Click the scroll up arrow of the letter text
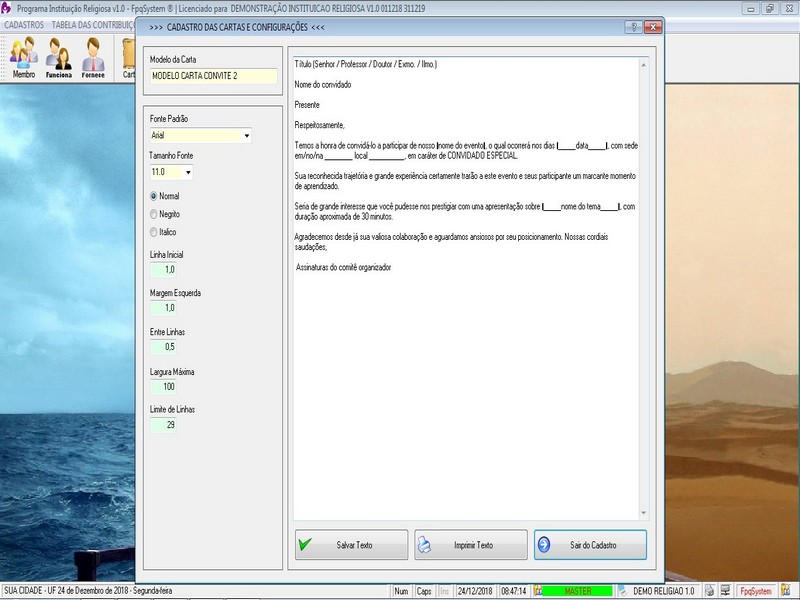The width and height of the screenshot is (800, 600). click(x=643, y=65)
